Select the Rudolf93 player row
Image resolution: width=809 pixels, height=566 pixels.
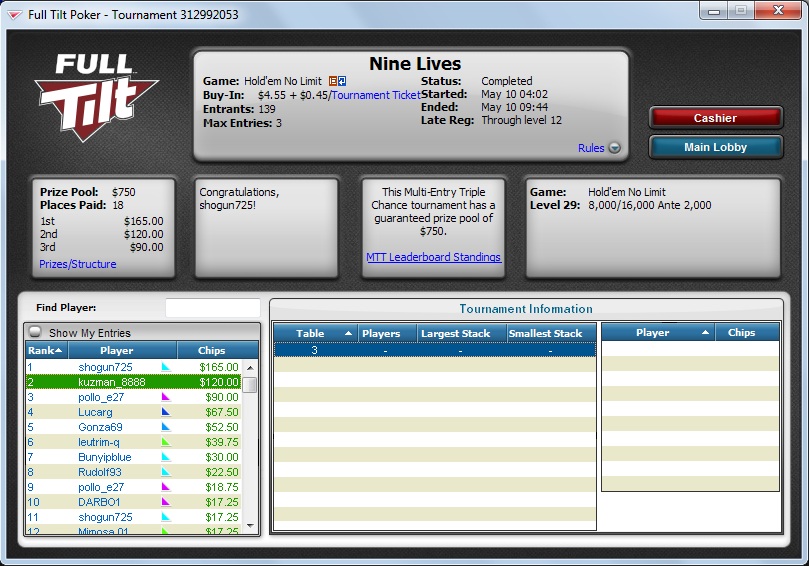point(133,472)
